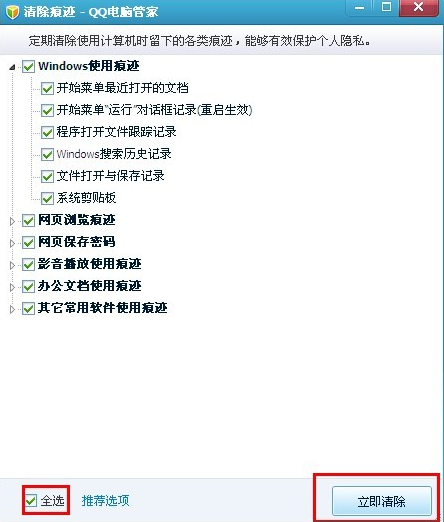Expand the 影音播放使用痕迹 node
The width and height of the screenshot is (444, 522).
click(x=12, y=265)
